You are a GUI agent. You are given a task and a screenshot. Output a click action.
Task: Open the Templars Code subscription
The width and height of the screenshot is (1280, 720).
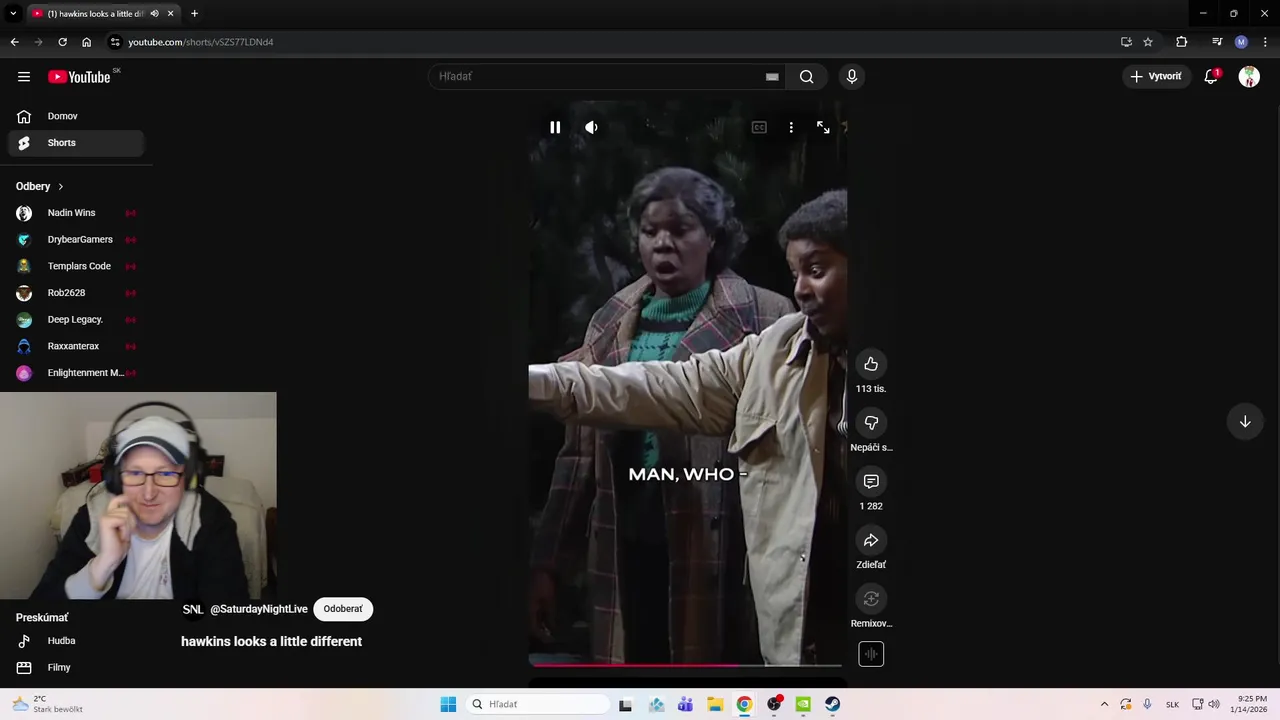tap(76, 266)
